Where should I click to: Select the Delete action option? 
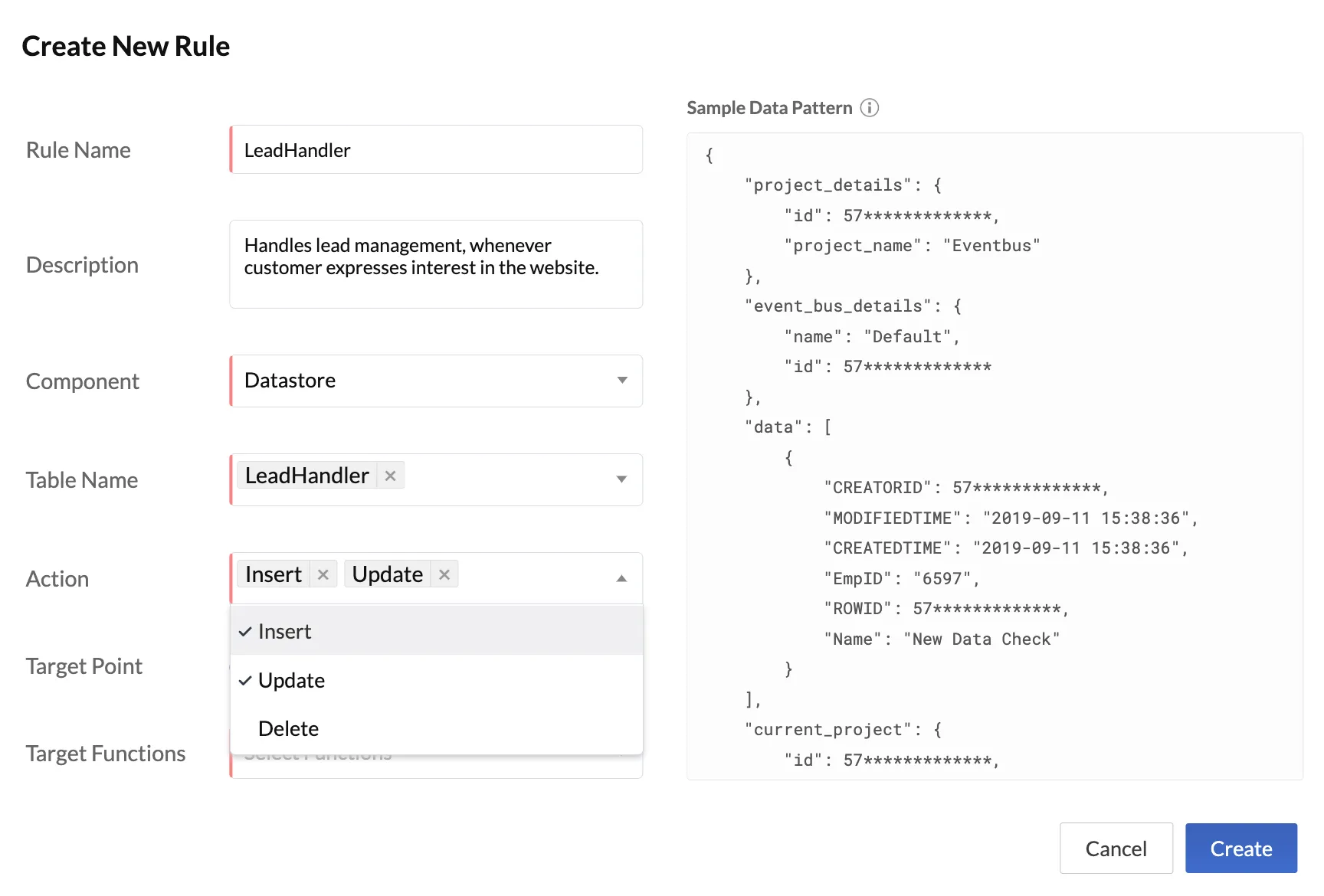(x=436, y=728)
